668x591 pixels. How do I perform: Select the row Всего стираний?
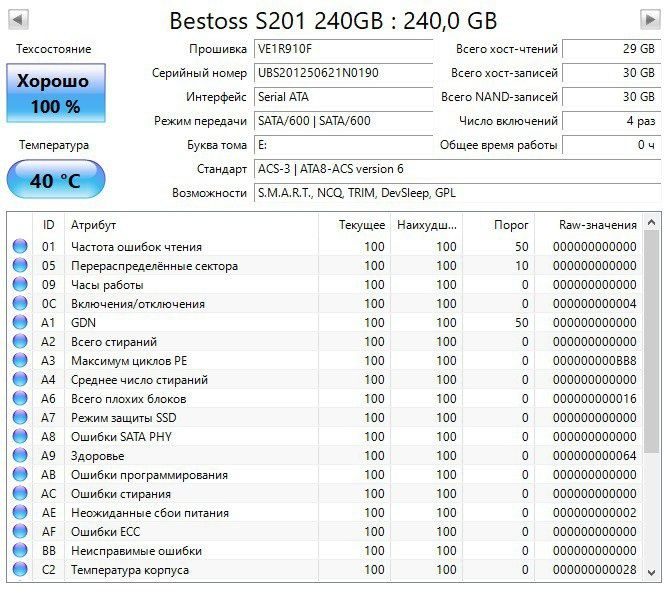click(325, 341)
